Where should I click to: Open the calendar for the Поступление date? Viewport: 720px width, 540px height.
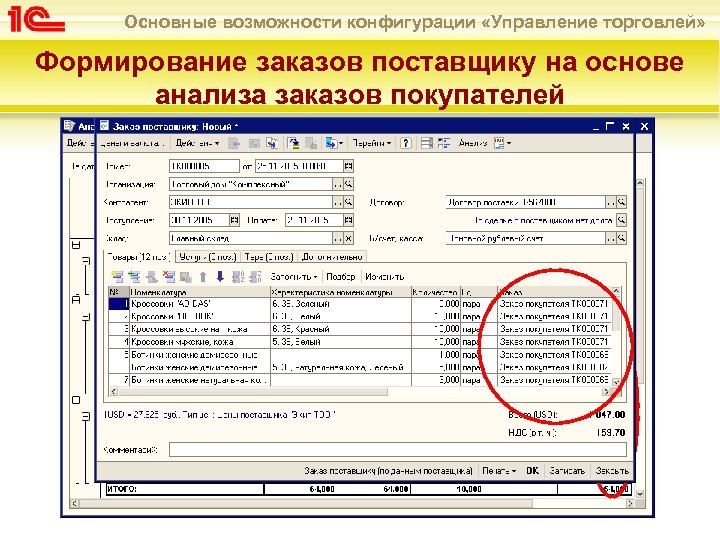(x=234, y=220)
